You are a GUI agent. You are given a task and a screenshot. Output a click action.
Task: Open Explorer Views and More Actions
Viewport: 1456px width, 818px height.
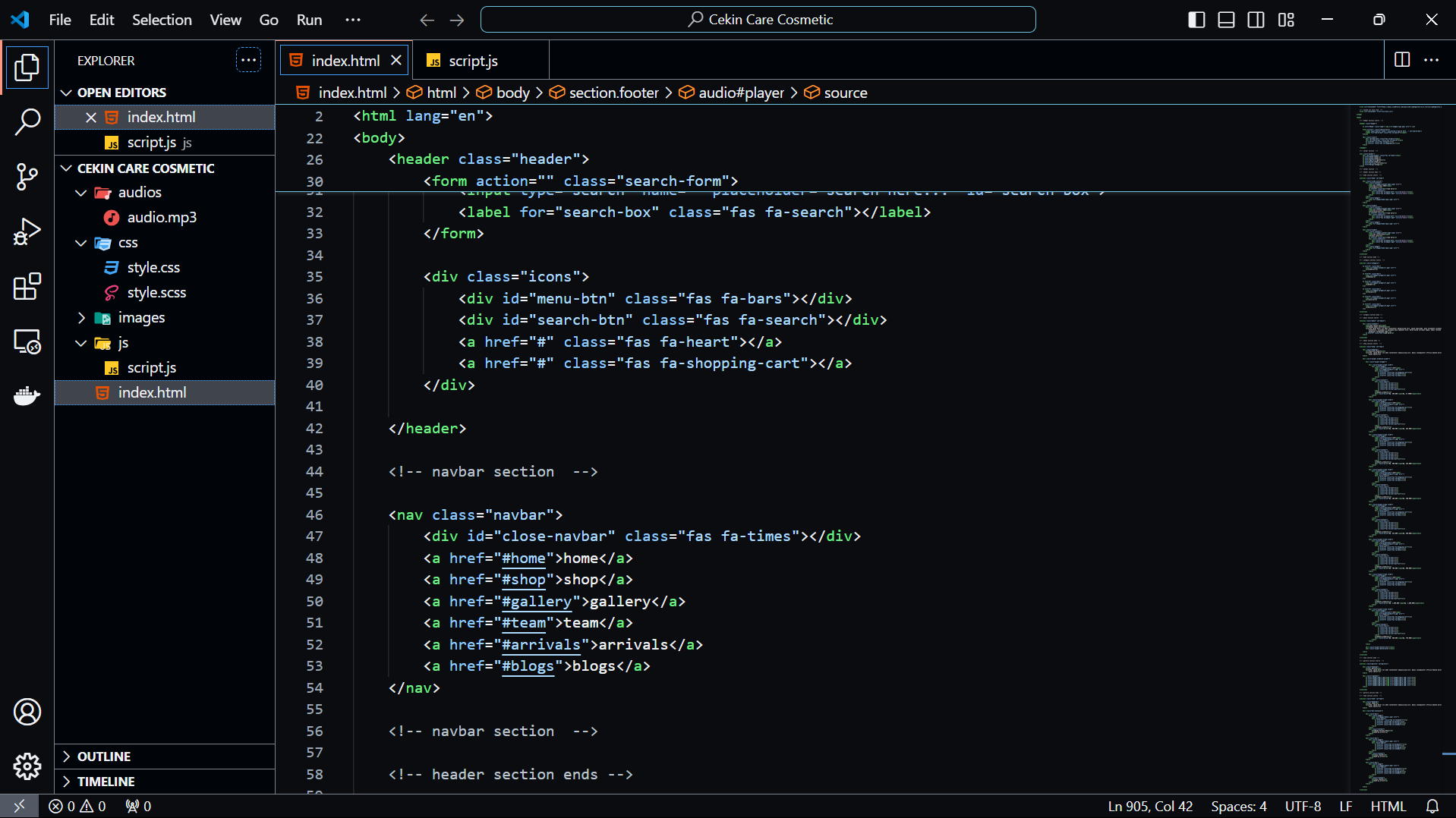248,60
